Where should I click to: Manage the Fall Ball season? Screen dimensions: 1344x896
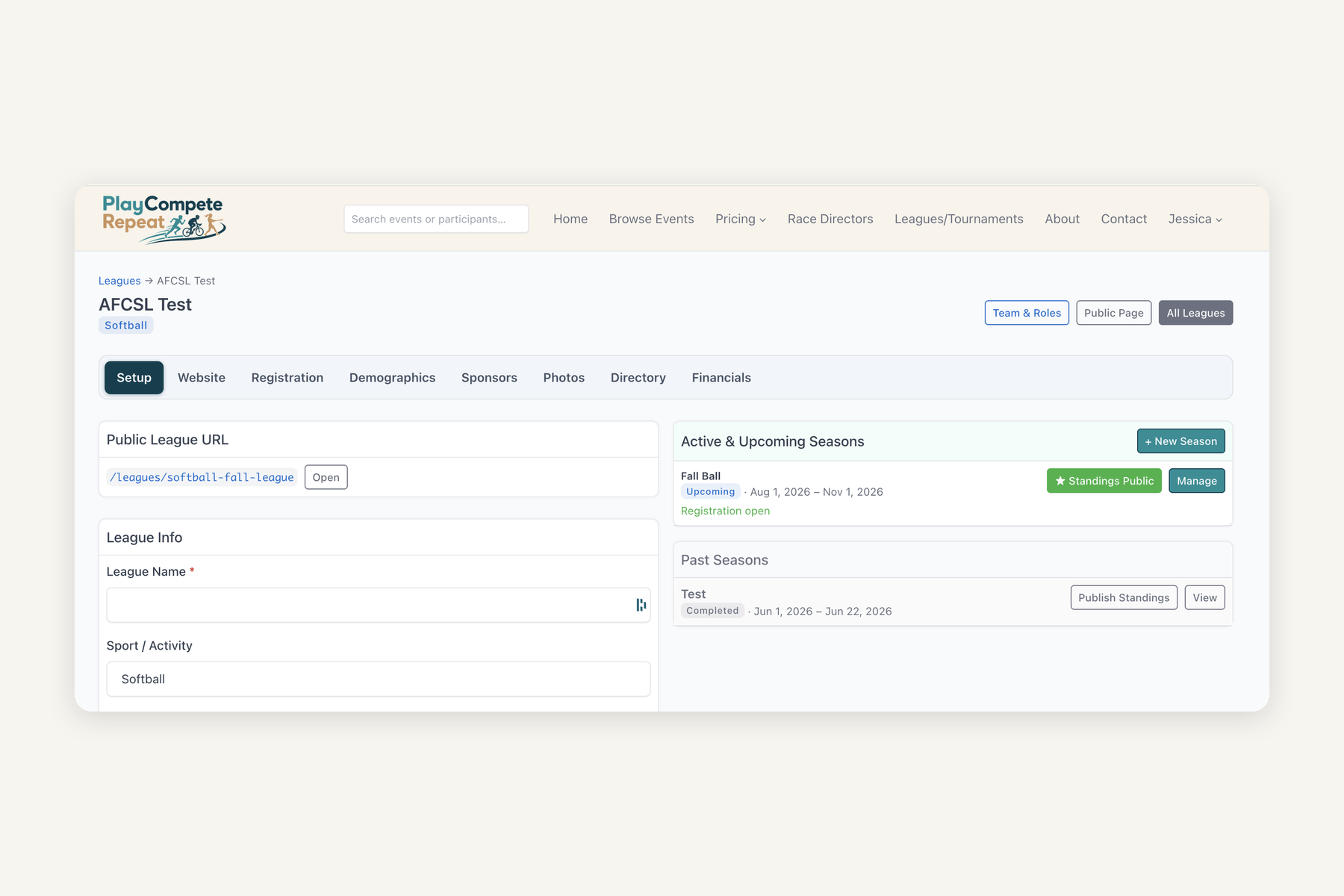(x=1196, y=481)
